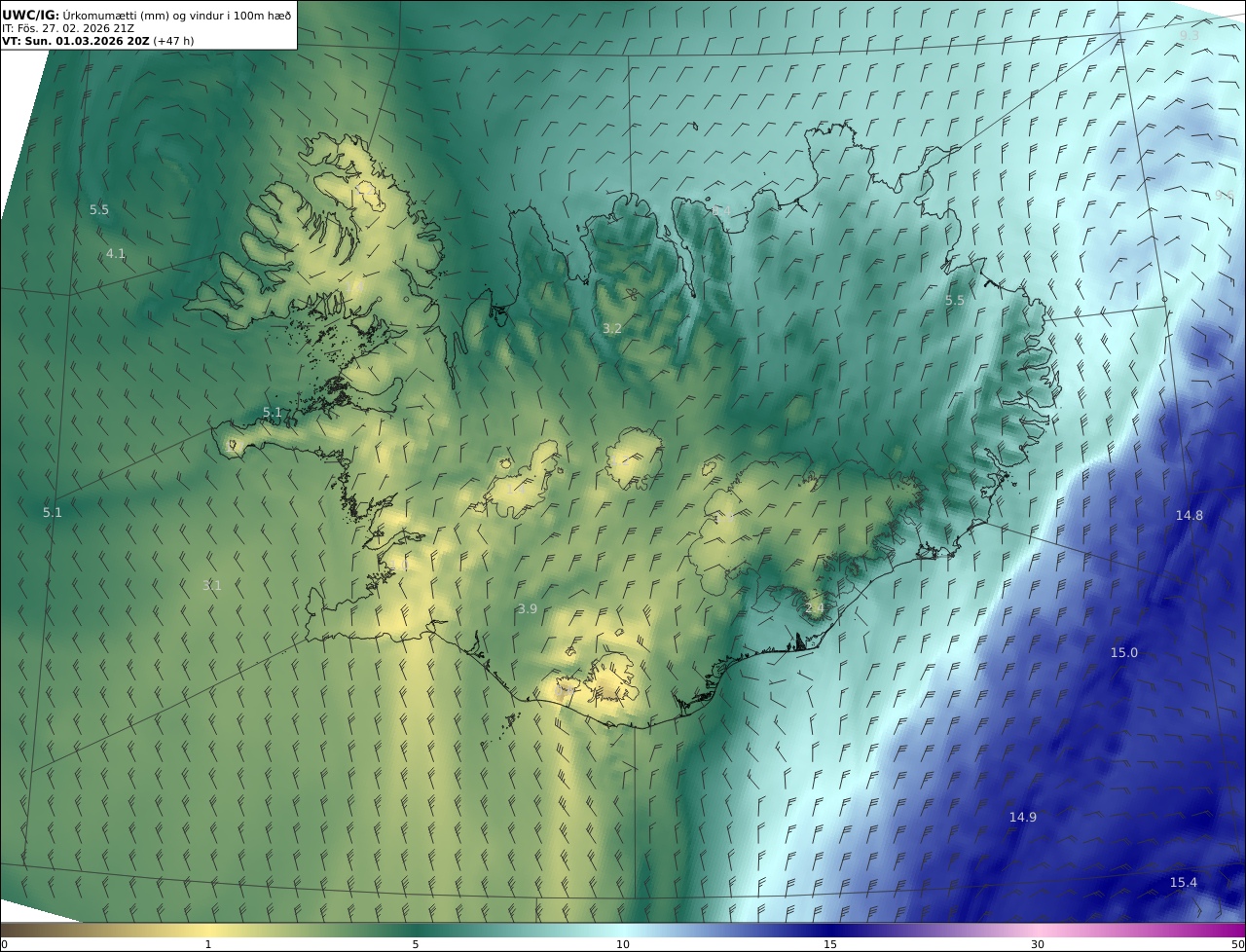Click the 3.2 value on the map
This screenshot has width=1246, height=952.
pos(611,329)
